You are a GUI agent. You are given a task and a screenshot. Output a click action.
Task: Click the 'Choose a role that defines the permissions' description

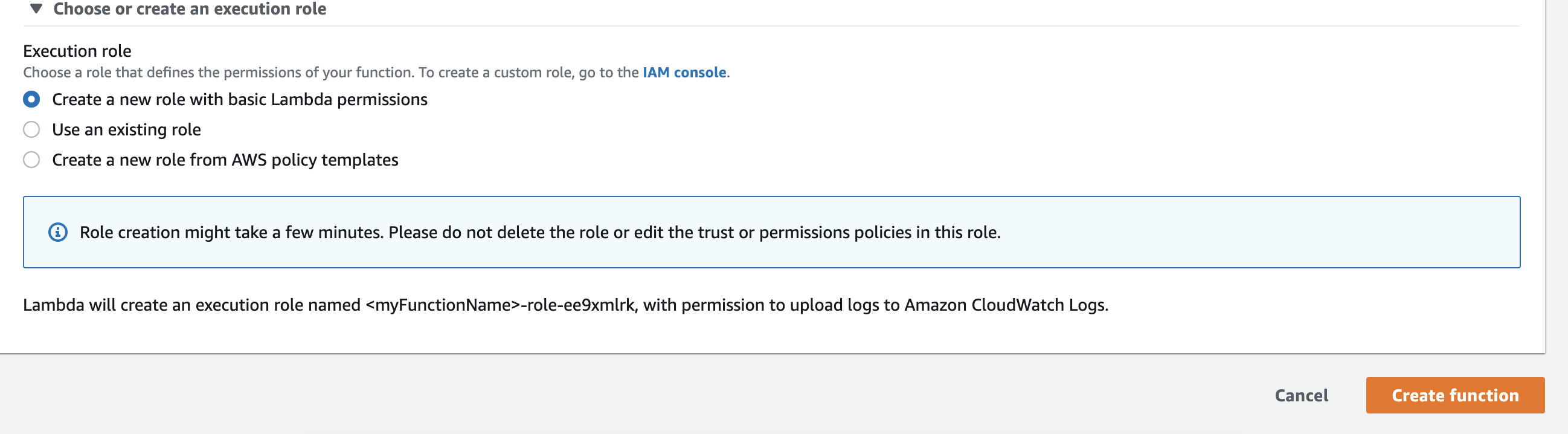coord(376,73)
